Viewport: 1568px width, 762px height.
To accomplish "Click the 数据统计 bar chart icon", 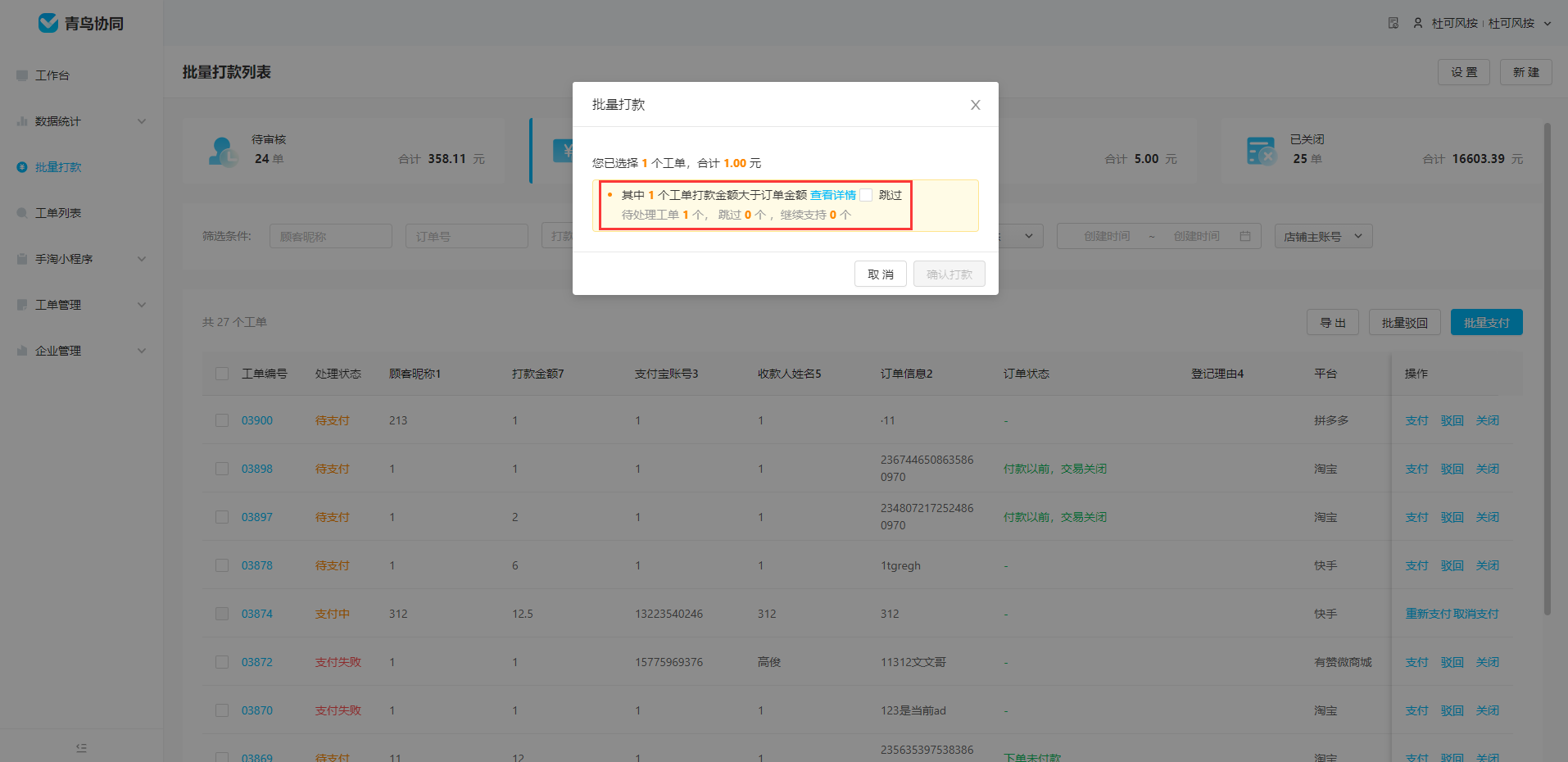I will coord(22,121).
